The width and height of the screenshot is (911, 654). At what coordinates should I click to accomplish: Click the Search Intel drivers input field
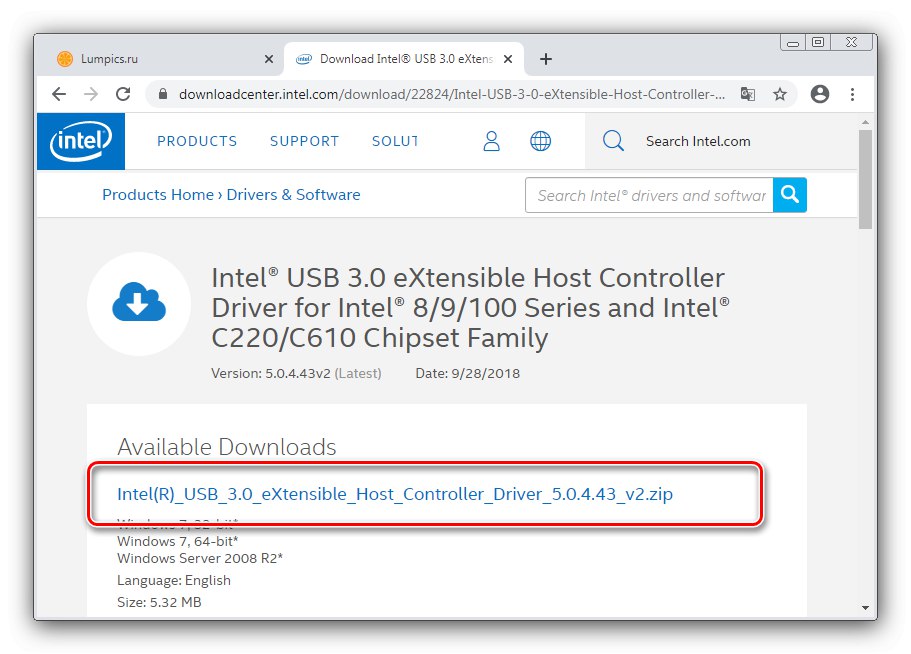pos(650,195)
